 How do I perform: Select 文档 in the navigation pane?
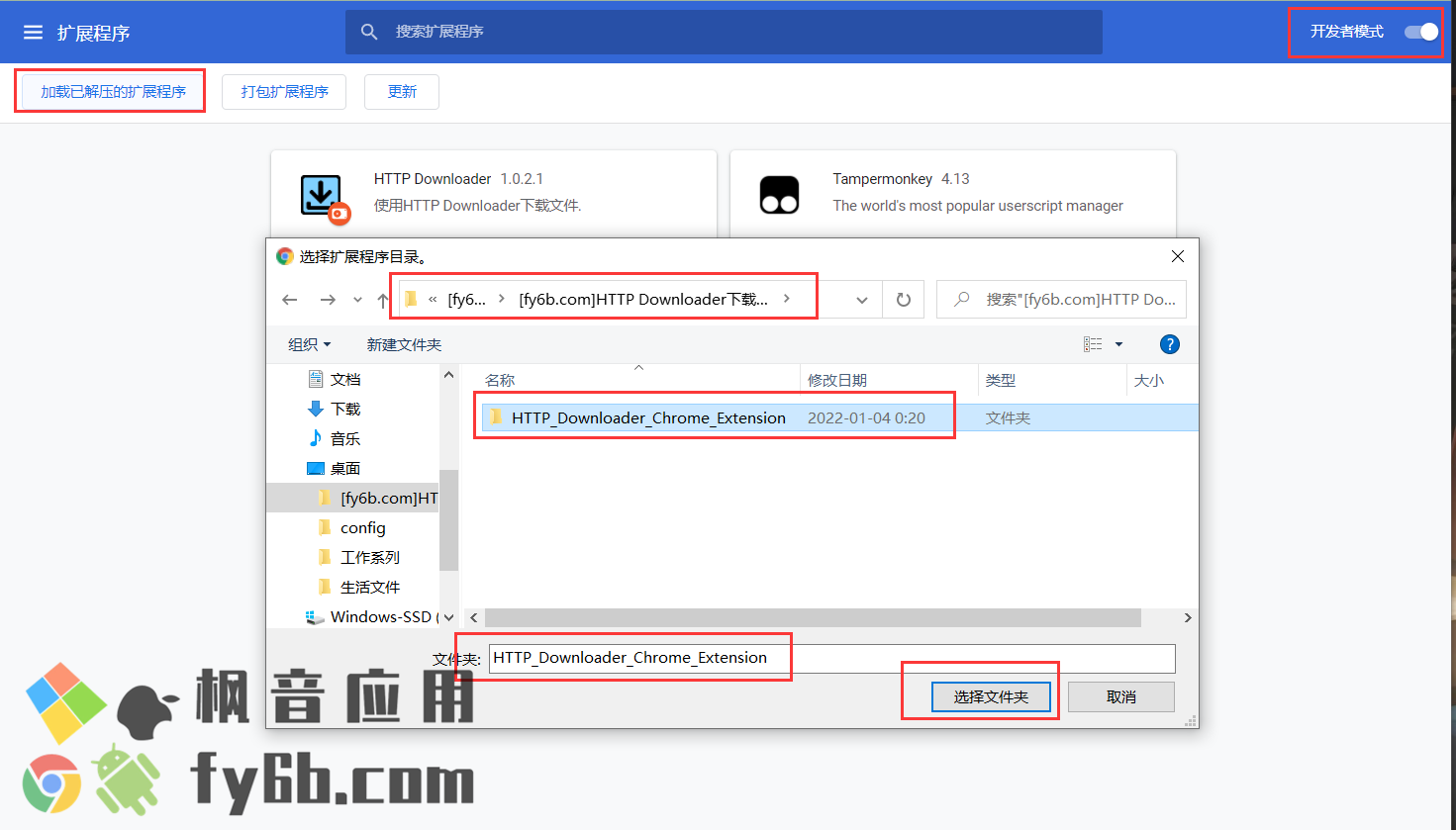345,380
